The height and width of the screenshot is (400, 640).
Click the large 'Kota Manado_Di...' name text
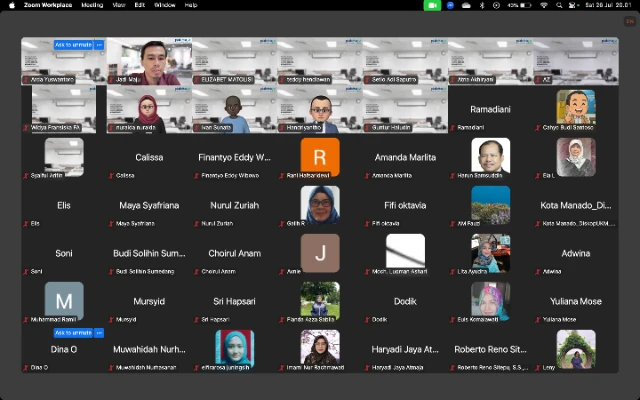point(576,205)
